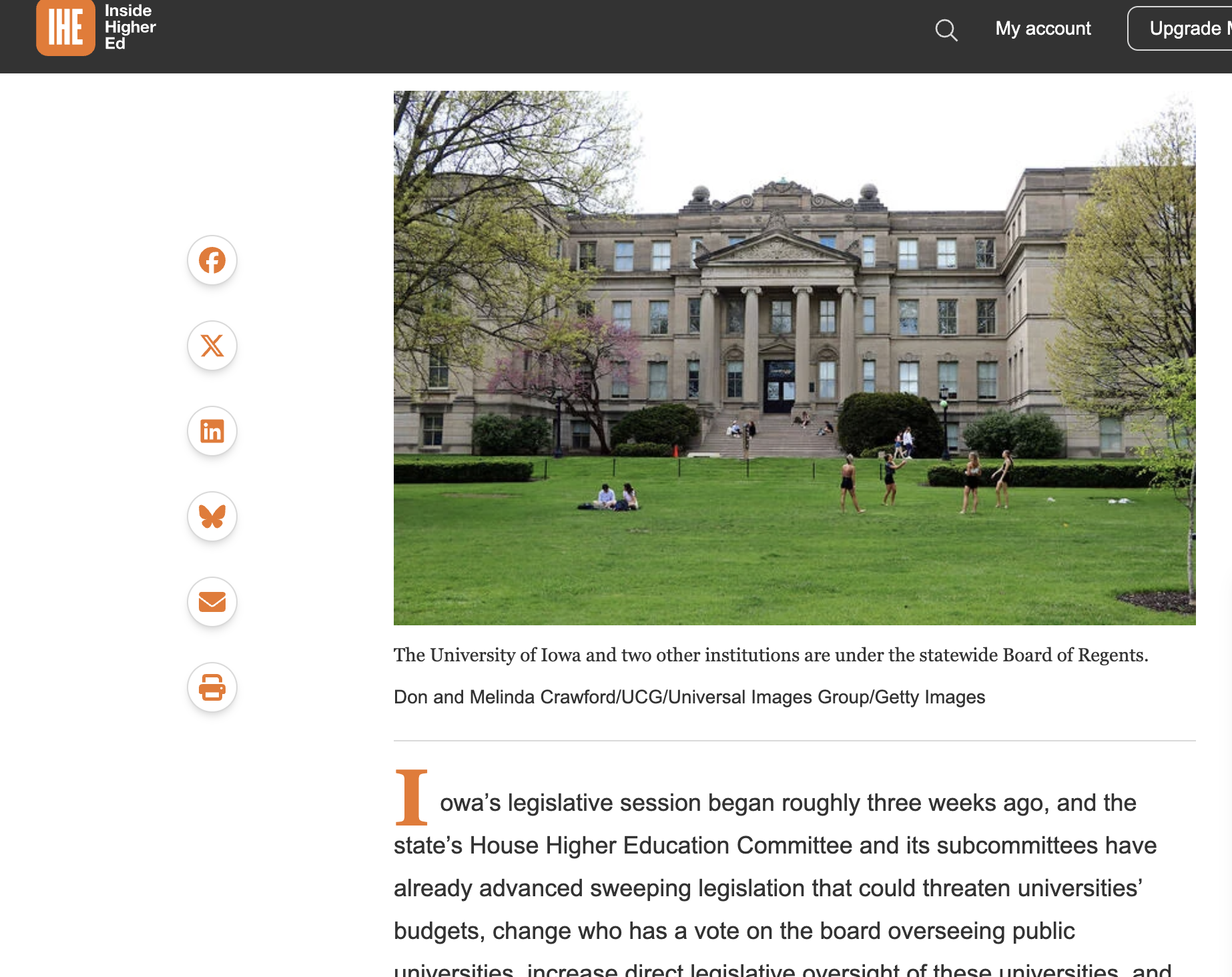Share the article on LinkedIn
Viewport: 1232px width, 977px height.
212,431
